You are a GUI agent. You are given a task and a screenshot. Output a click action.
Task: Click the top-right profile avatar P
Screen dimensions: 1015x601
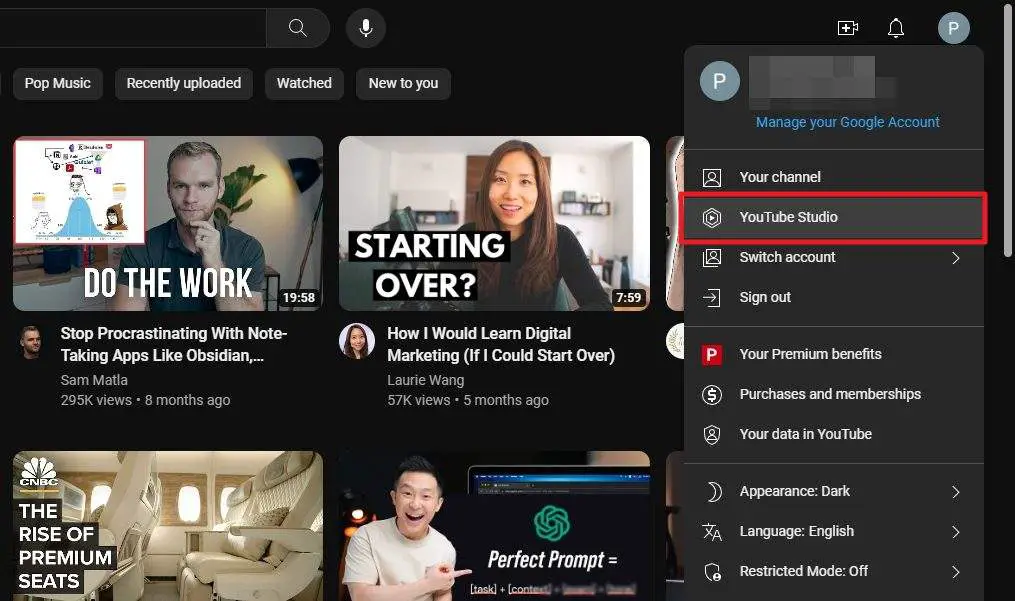(x=954, y=28)
